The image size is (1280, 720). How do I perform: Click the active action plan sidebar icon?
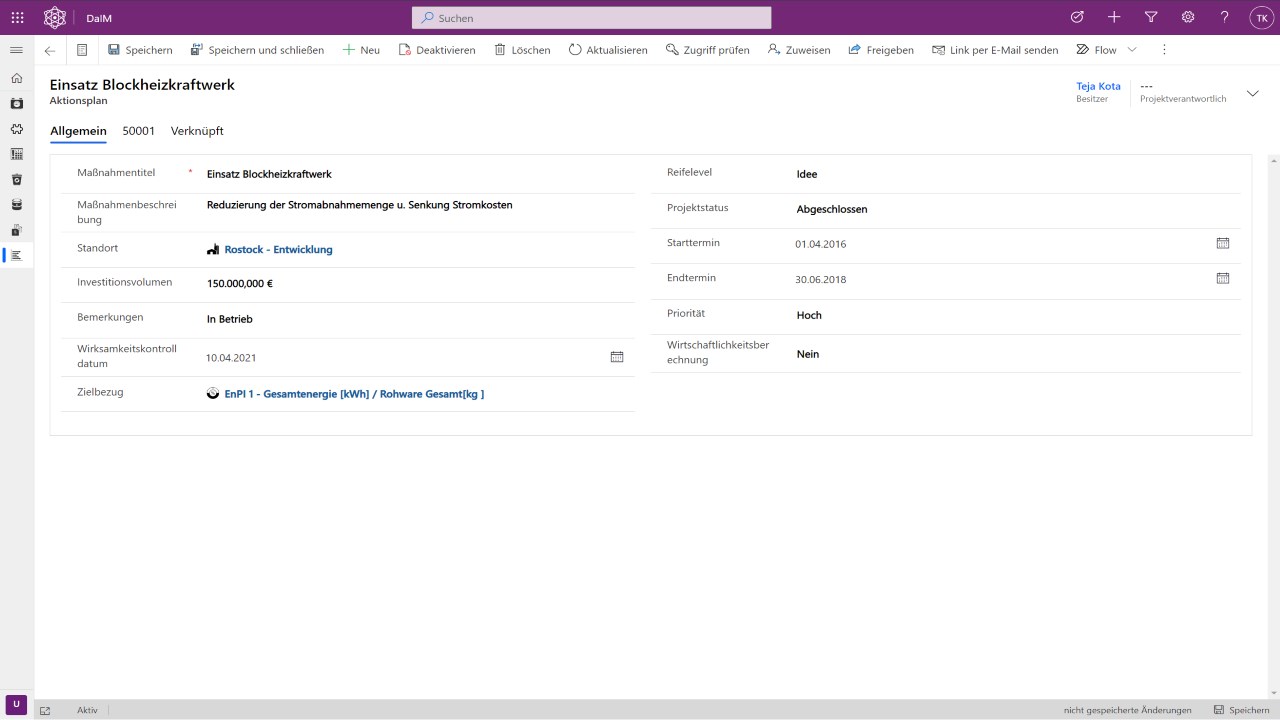[x=16, y=255]
